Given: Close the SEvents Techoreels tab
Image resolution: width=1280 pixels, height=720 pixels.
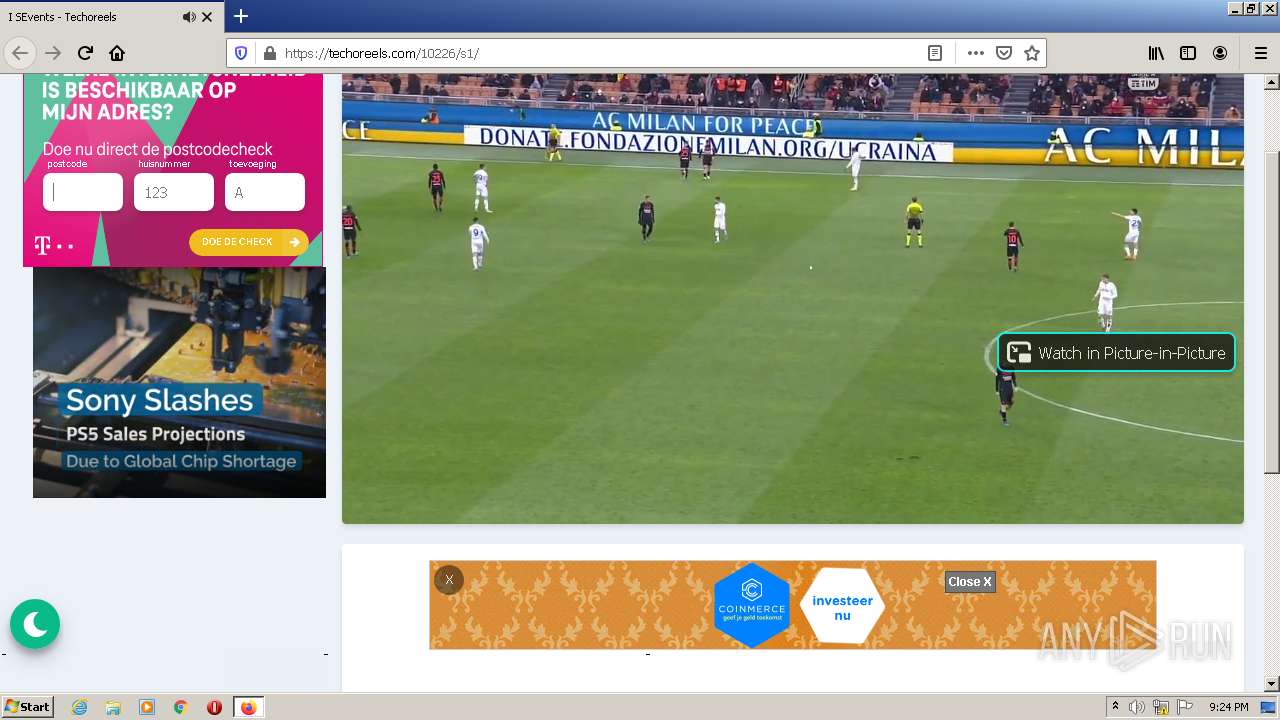Looking at the screenshot, I should pyautogui.click(x=207, y=17).
